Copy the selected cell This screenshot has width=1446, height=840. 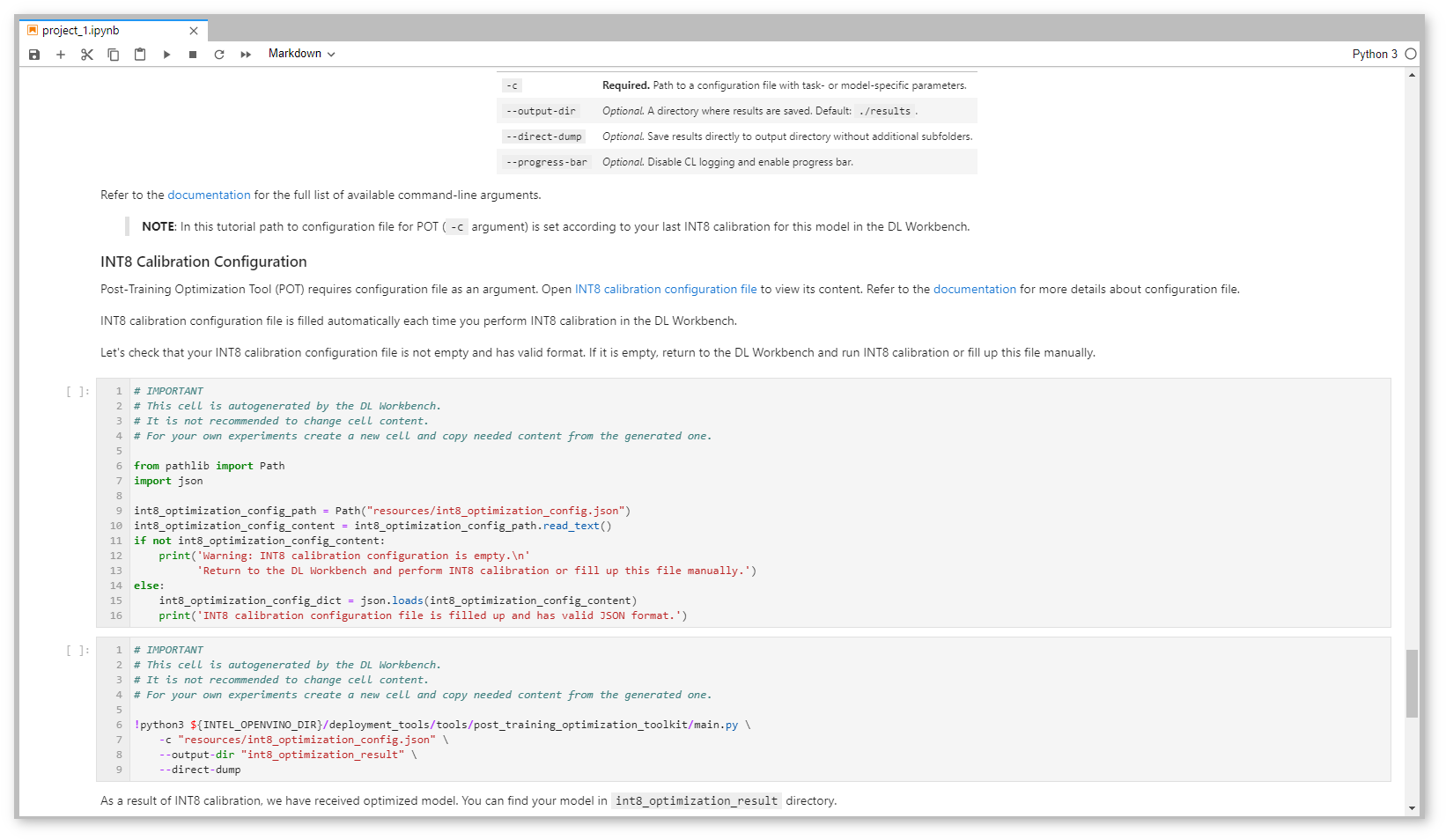click(114, 55)
